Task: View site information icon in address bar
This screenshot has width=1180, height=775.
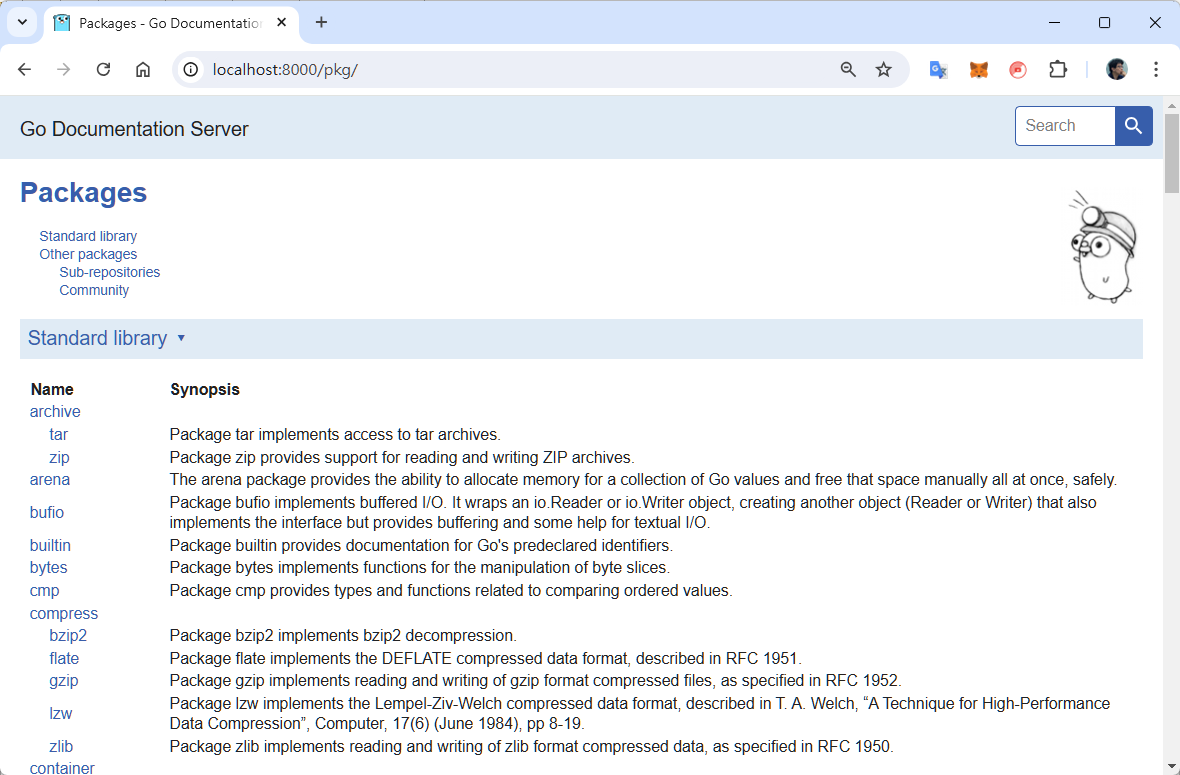Action: point(191,70)
